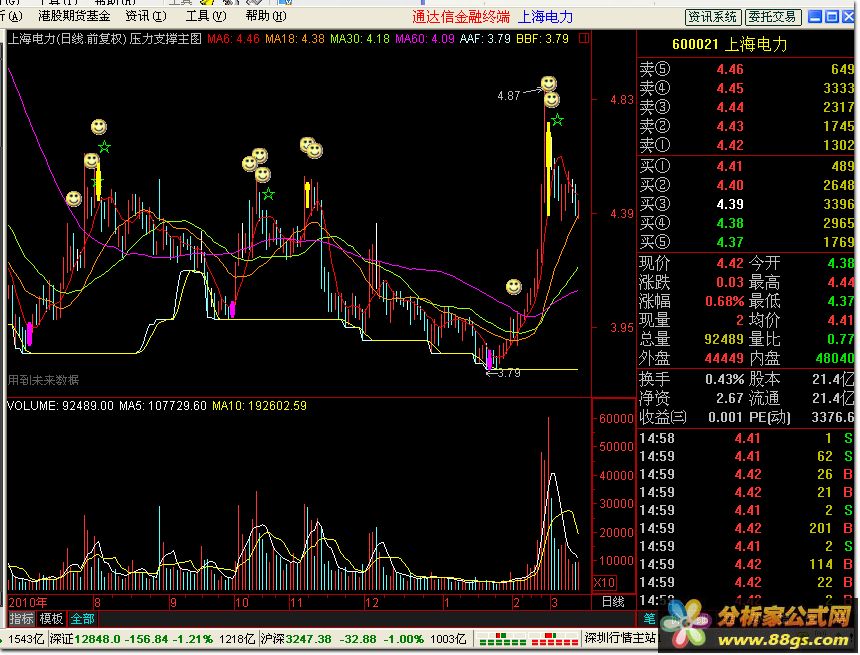Click the MA10: 192602.59 volume label
The width and height of the screenshot is (860, 655).
(x=259, y=406)
